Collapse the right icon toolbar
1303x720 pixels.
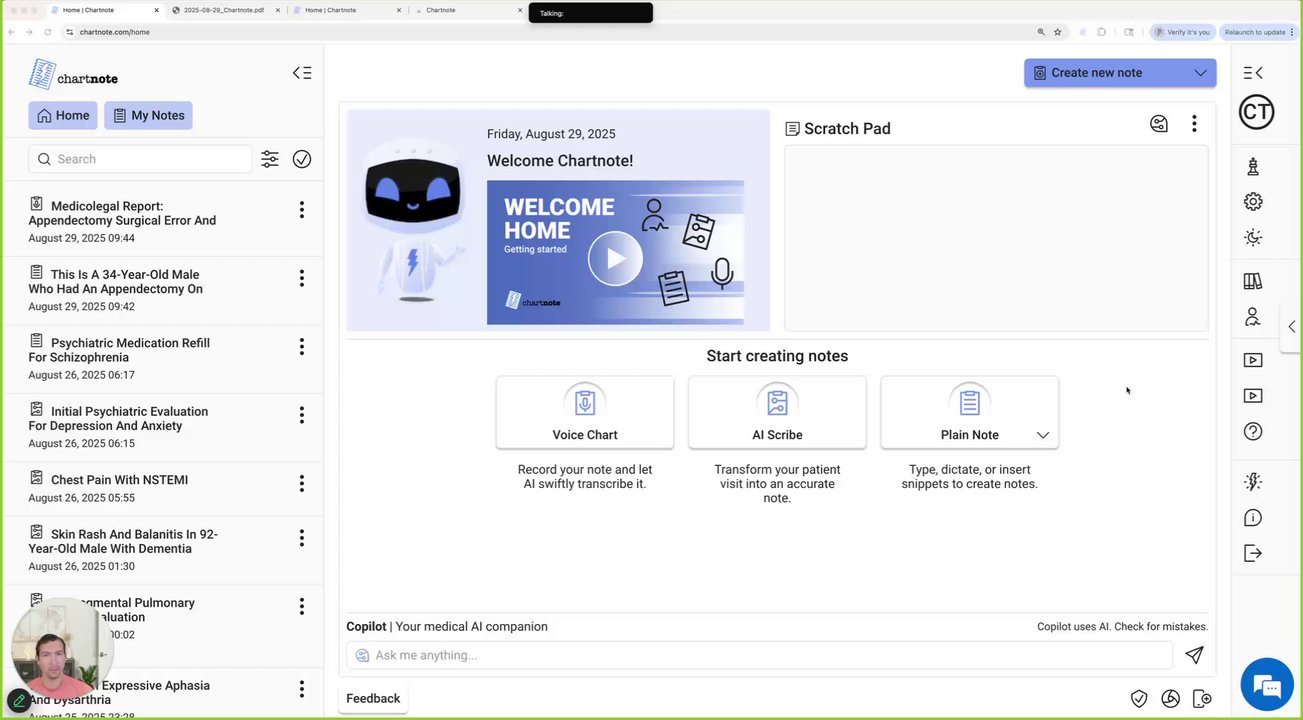pyautogui.click(x=1253, y=73)
